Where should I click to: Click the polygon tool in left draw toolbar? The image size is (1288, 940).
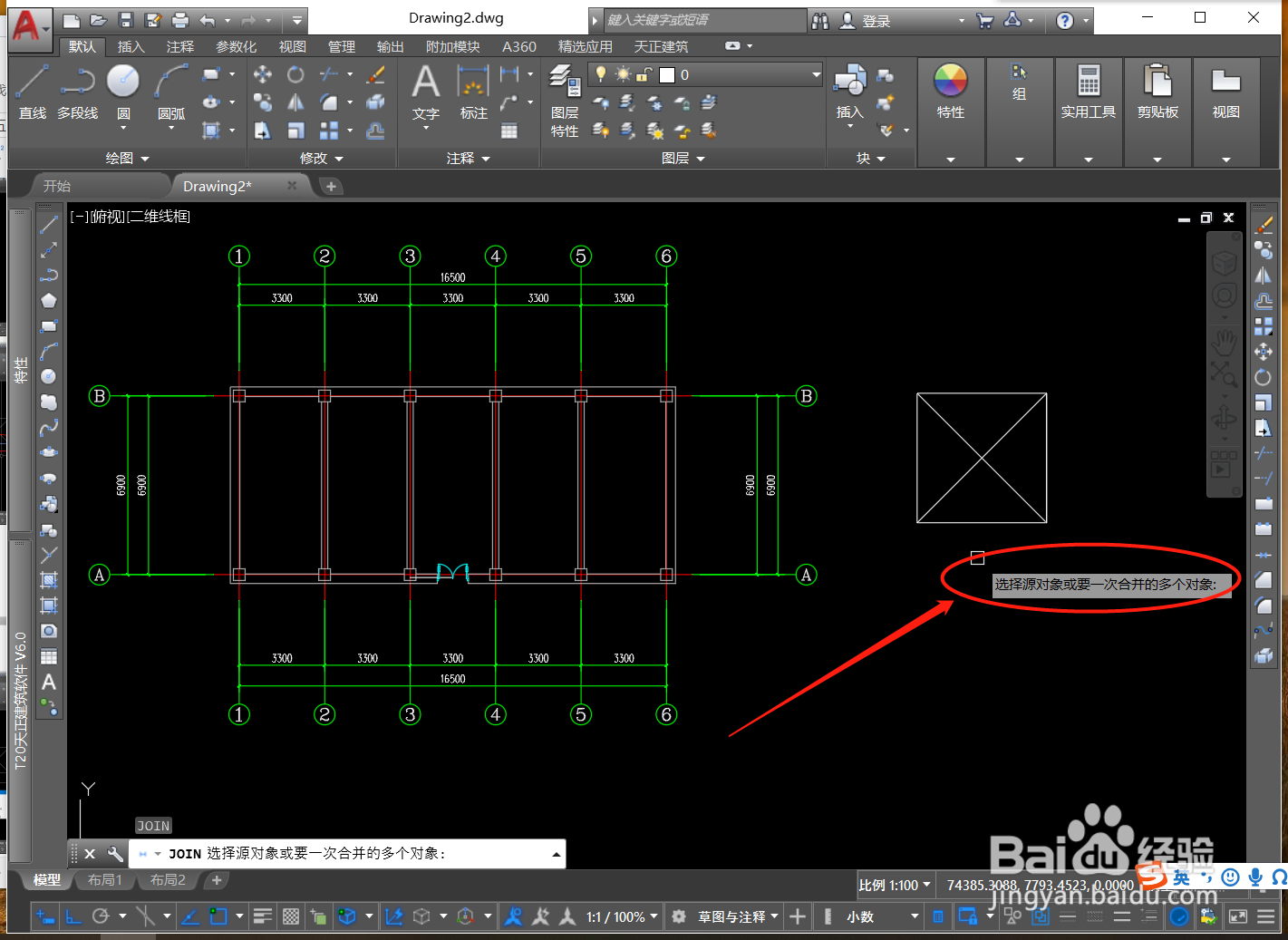point(49,300)
